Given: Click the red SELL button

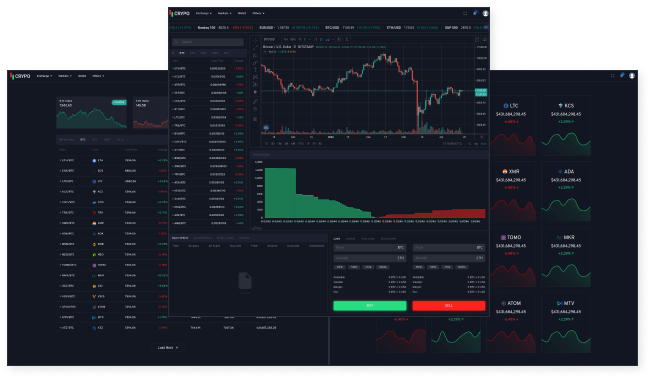Looking at the screenshot, I should point(448,306).
